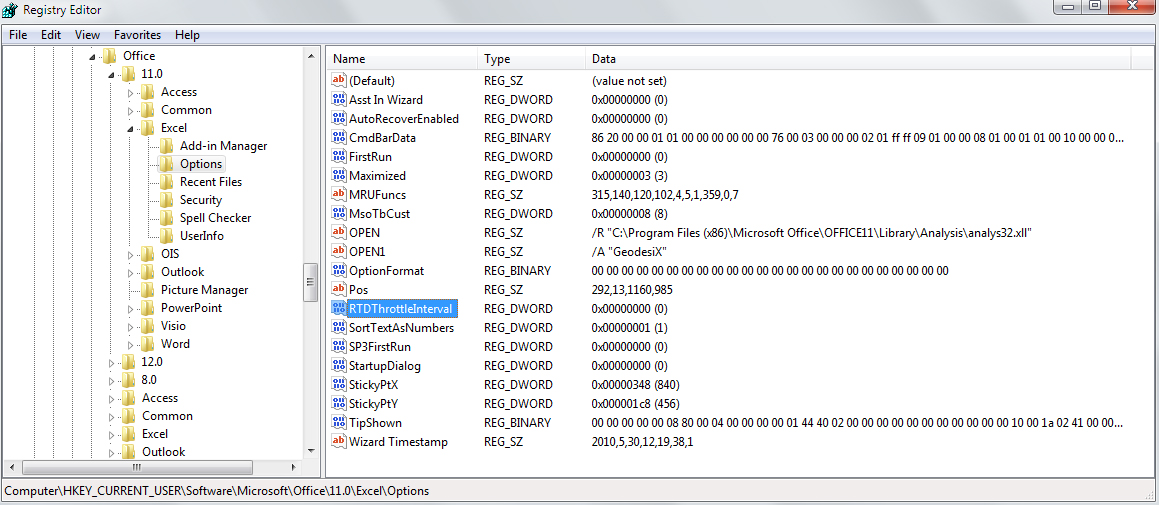This screenshot has height=505, width=1159.
Task: Click the OPEN string value icon
Action: (339, 233)
